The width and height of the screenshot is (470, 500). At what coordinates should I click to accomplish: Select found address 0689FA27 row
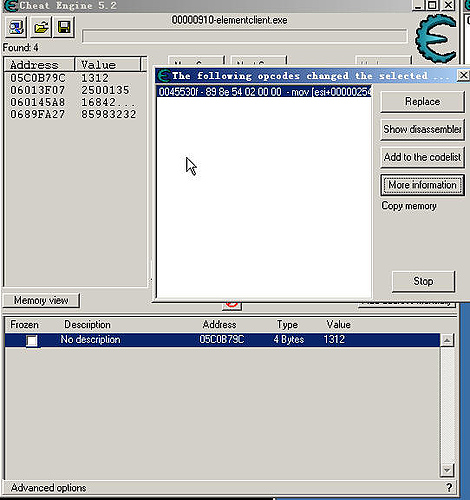coord(74,114)
